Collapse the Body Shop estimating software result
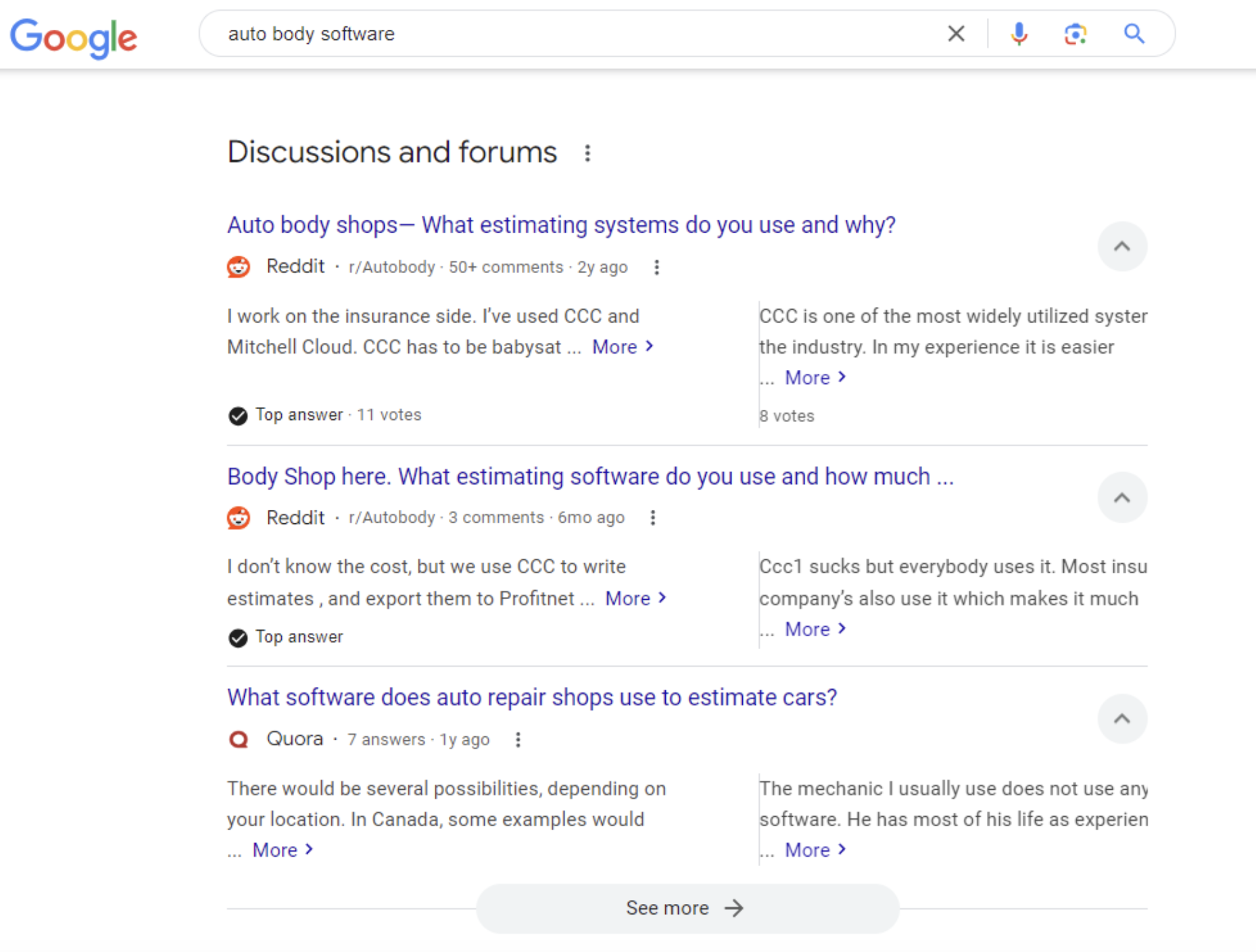 1122,498
